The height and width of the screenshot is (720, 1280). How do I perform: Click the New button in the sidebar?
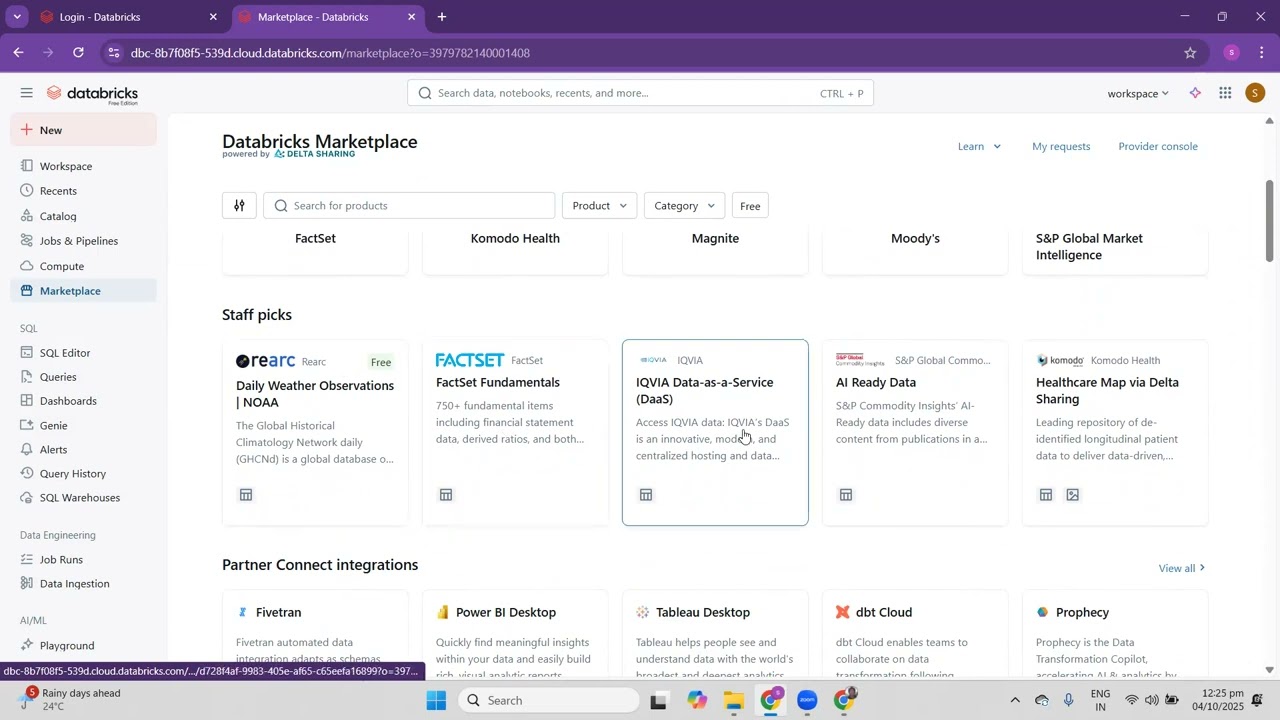84,130
